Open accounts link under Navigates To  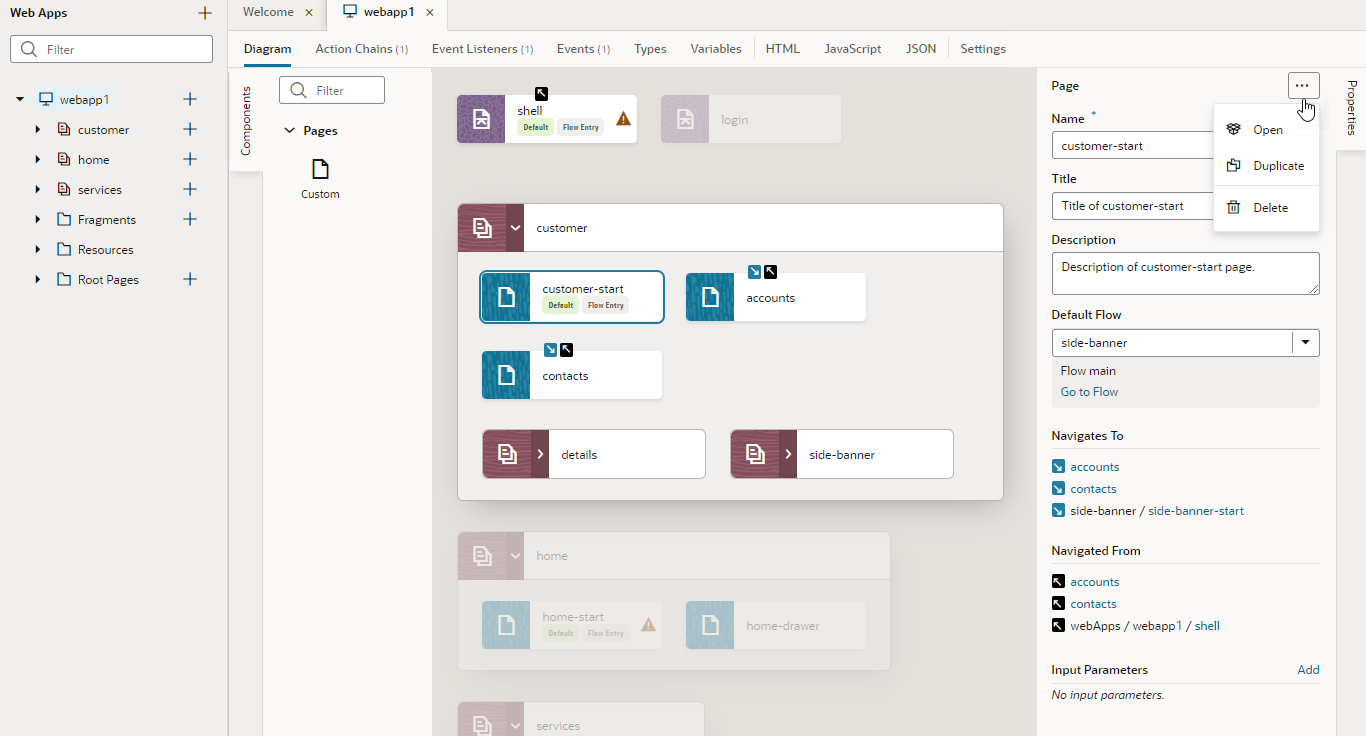pos(1095,467)
